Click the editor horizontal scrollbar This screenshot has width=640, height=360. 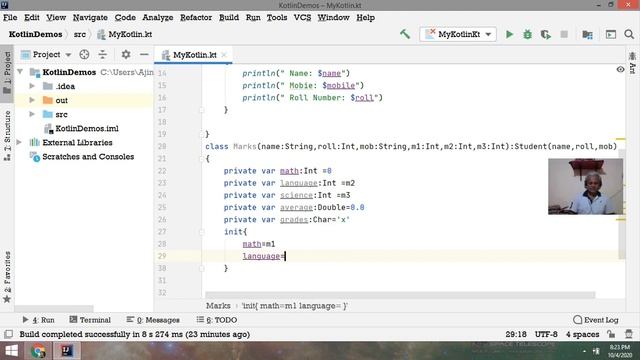[400, 295]
